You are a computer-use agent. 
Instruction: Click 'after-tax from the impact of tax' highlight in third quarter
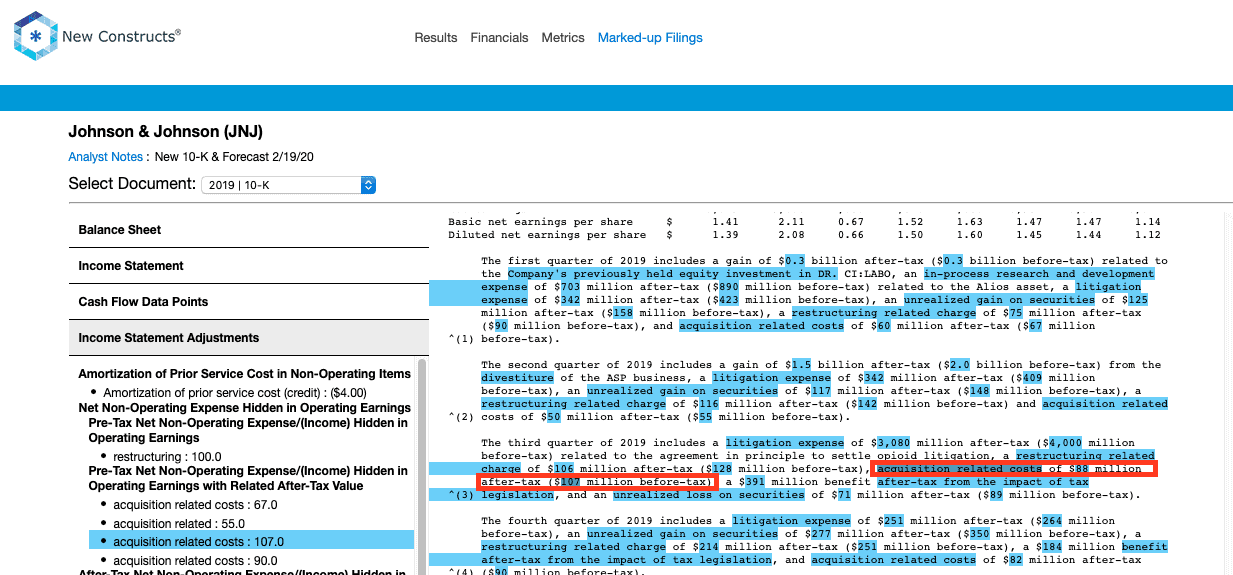pyautogui.click(x=982, y=482)
